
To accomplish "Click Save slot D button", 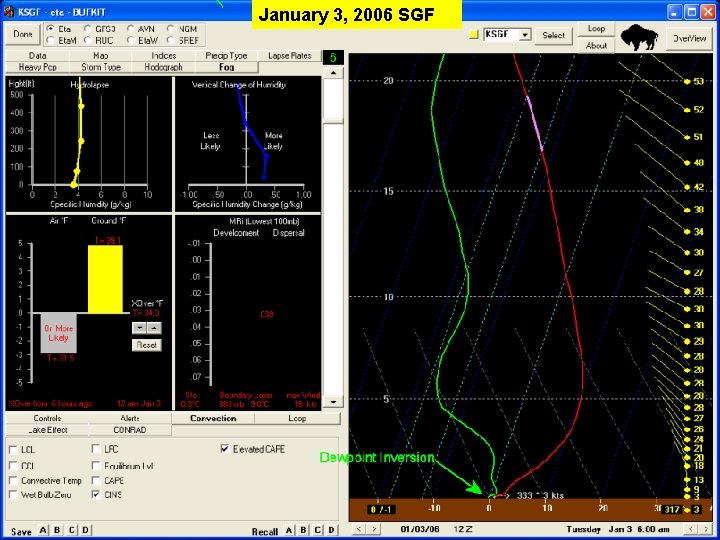I will pyautogui.click(x=85, y=530).
